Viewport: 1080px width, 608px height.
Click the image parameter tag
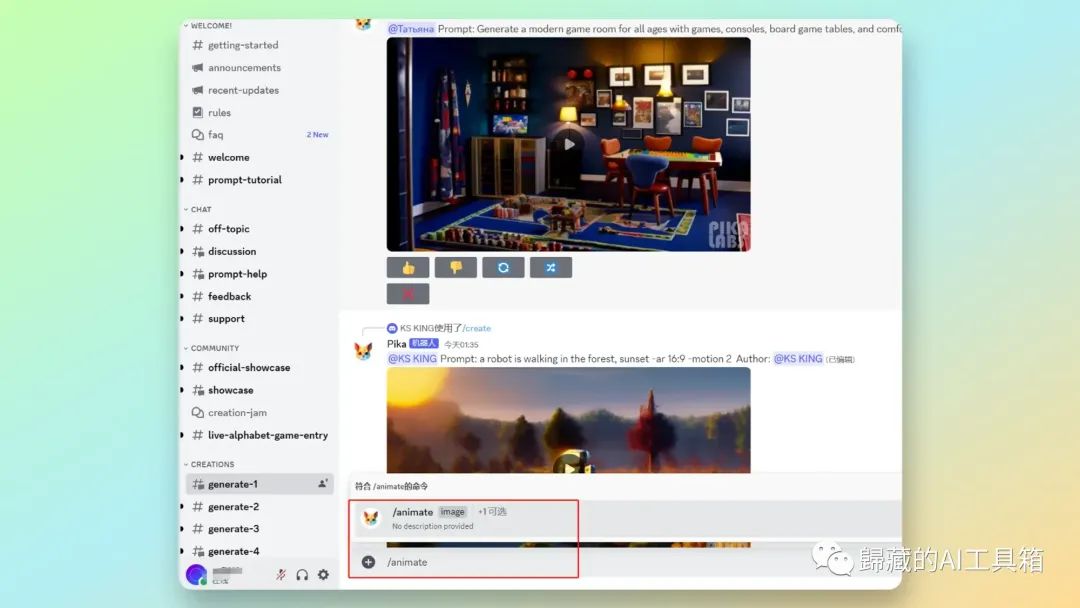pos(453,512)
